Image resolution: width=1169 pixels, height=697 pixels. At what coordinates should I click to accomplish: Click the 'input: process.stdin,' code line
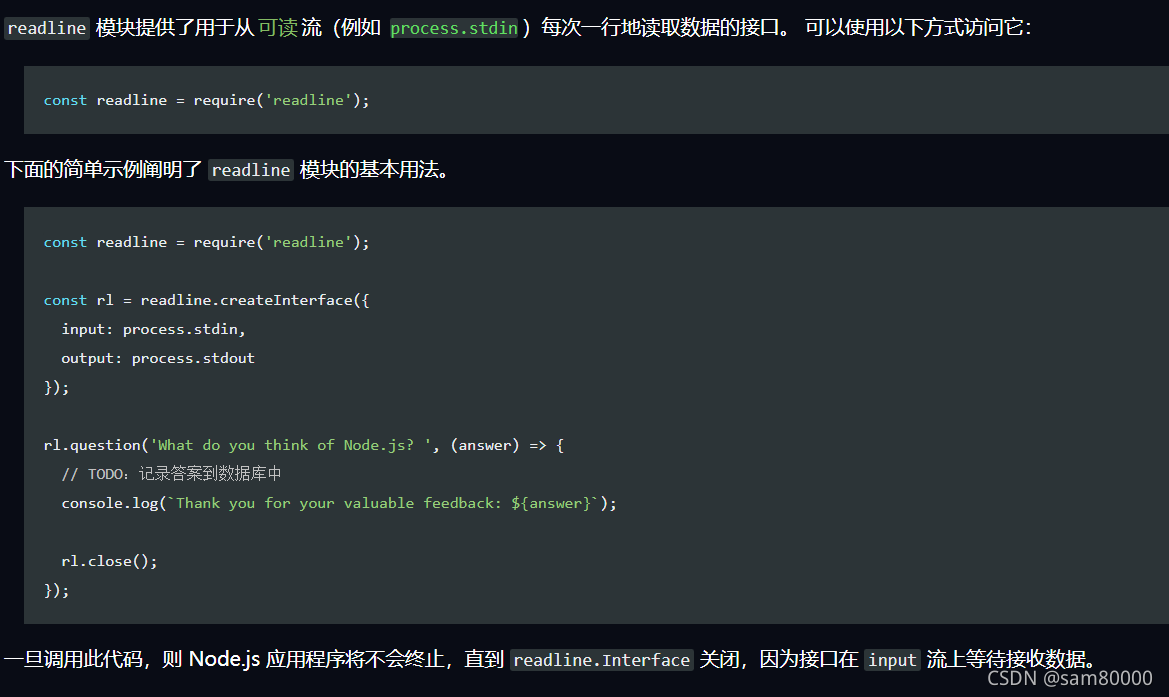[x=154, y=329]
